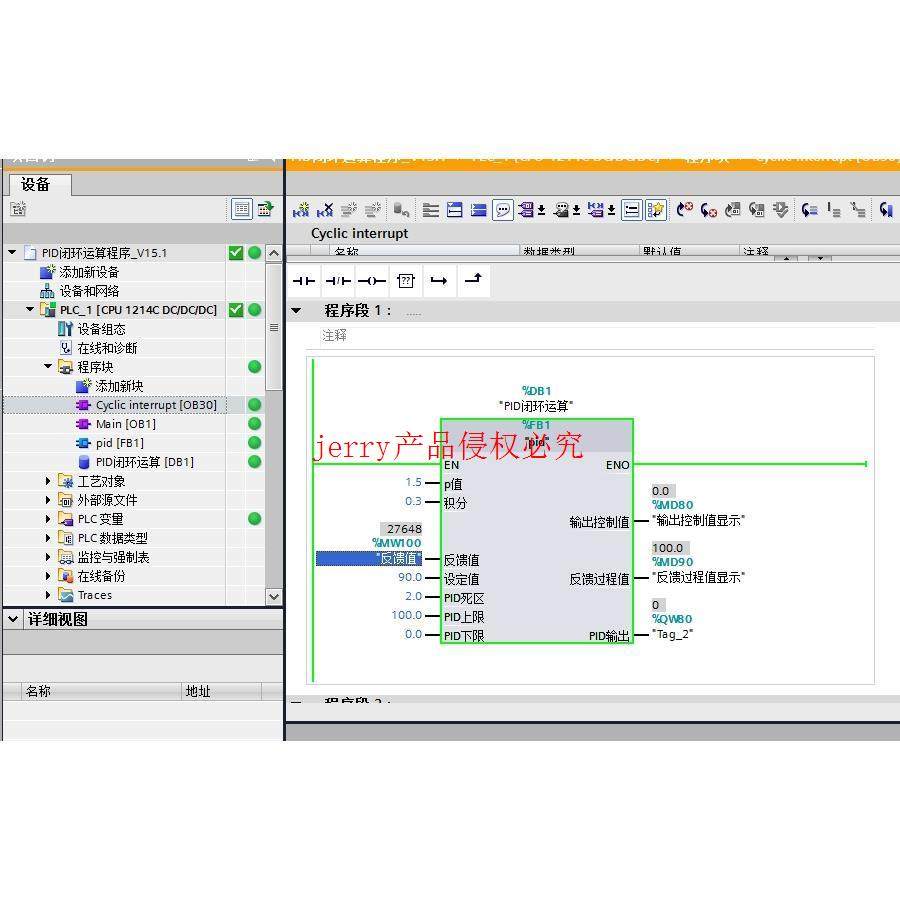This screenshot has height=900, width=900.
Task: Click small tree-options icon under 设备 tab
Action: (18, 209)
